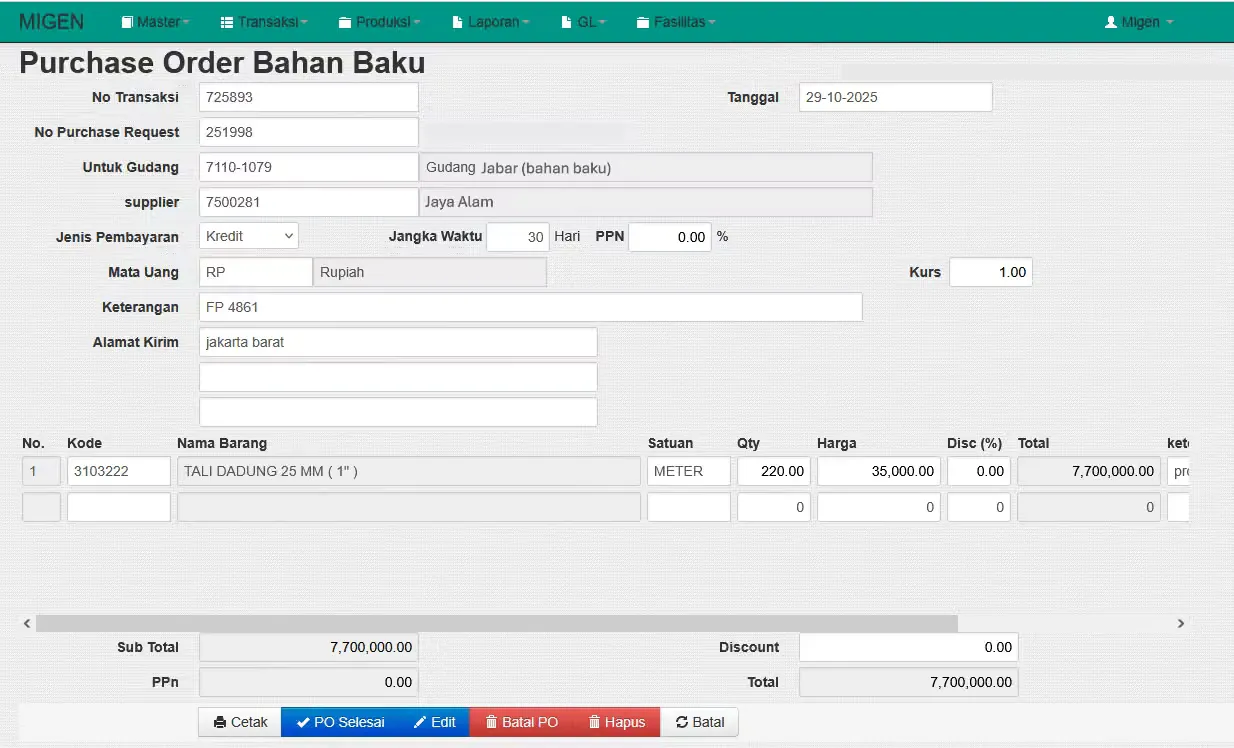Click the Mata Uang code field
The width and height of the screenshot is (1234, 748).
[256, 272]
